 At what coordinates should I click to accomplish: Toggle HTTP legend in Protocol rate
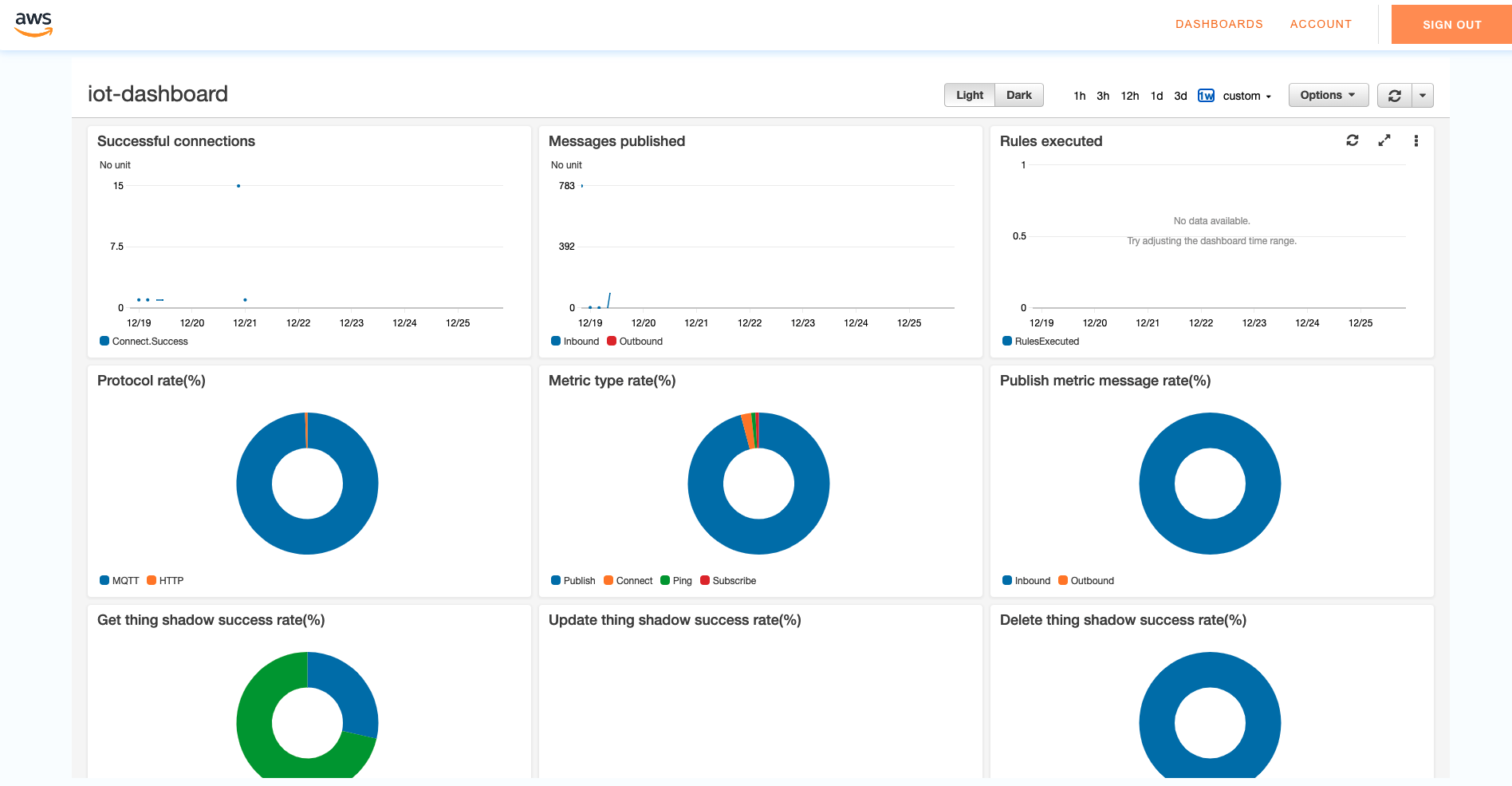coord(165,580)
